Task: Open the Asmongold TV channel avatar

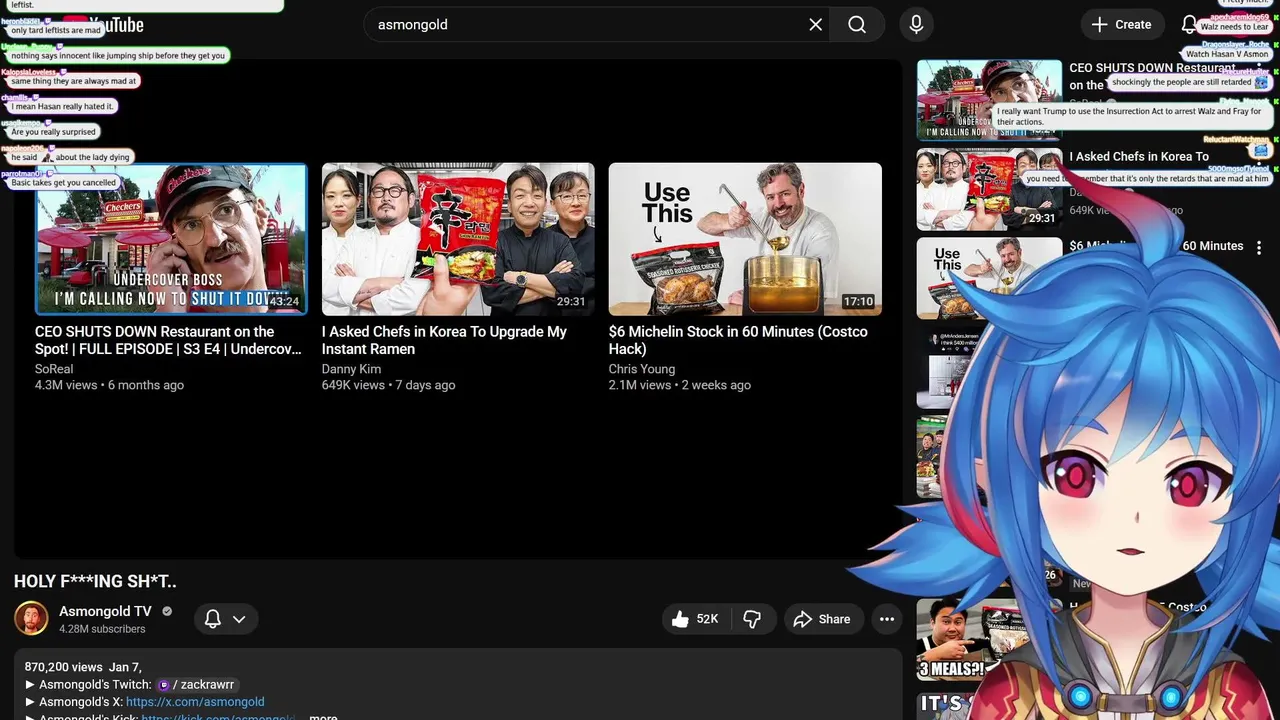Action: 31,618
